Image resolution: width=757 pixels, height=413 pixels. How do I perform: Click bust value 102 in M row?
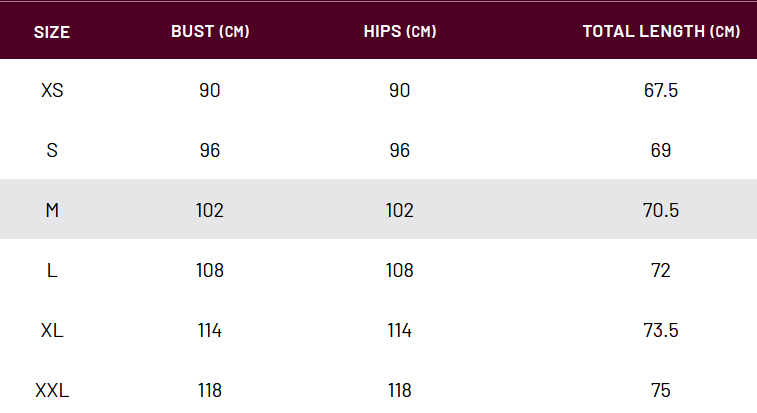210,210
